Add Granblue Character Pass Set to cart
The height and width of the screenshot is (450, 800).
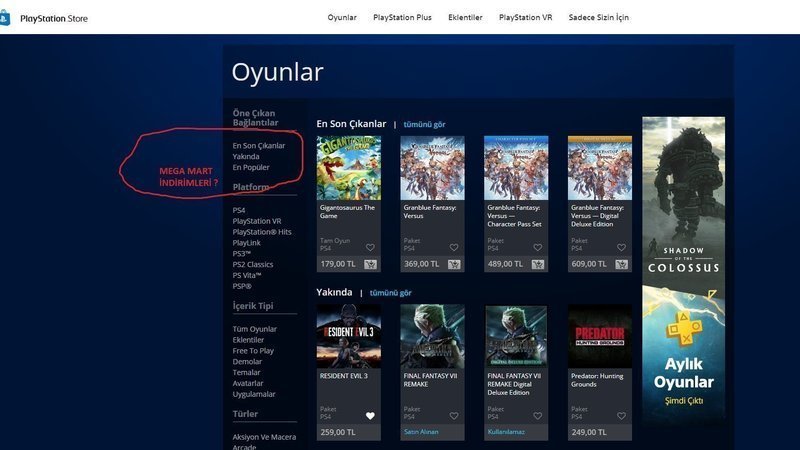click(x=537, y=264)
